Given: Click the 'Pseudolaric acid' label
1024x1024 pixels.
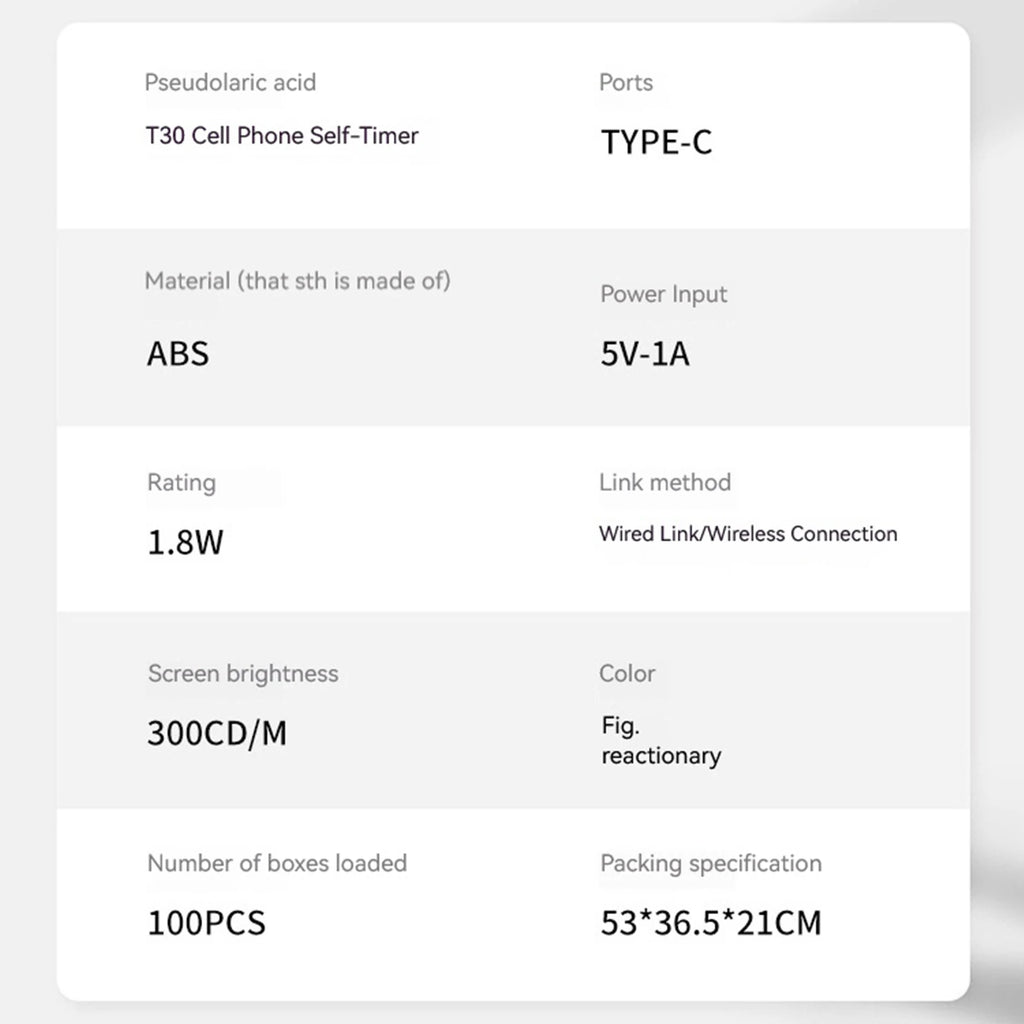Looking at the screenshot, I should (x=230, y=83).
